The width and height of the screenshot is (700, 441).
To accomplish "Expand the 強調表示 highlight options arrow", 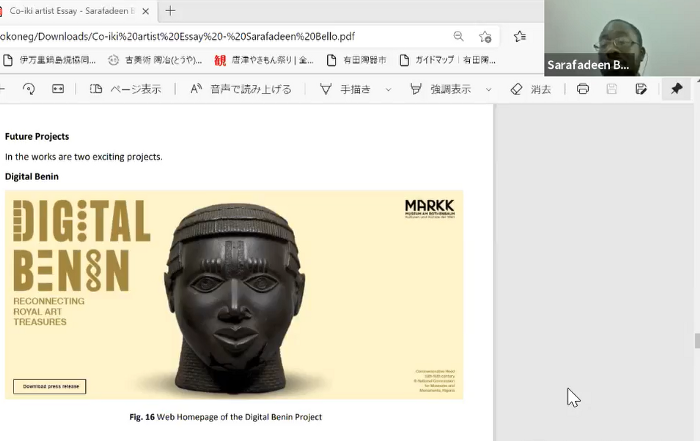I will click(x=488, y=90).
